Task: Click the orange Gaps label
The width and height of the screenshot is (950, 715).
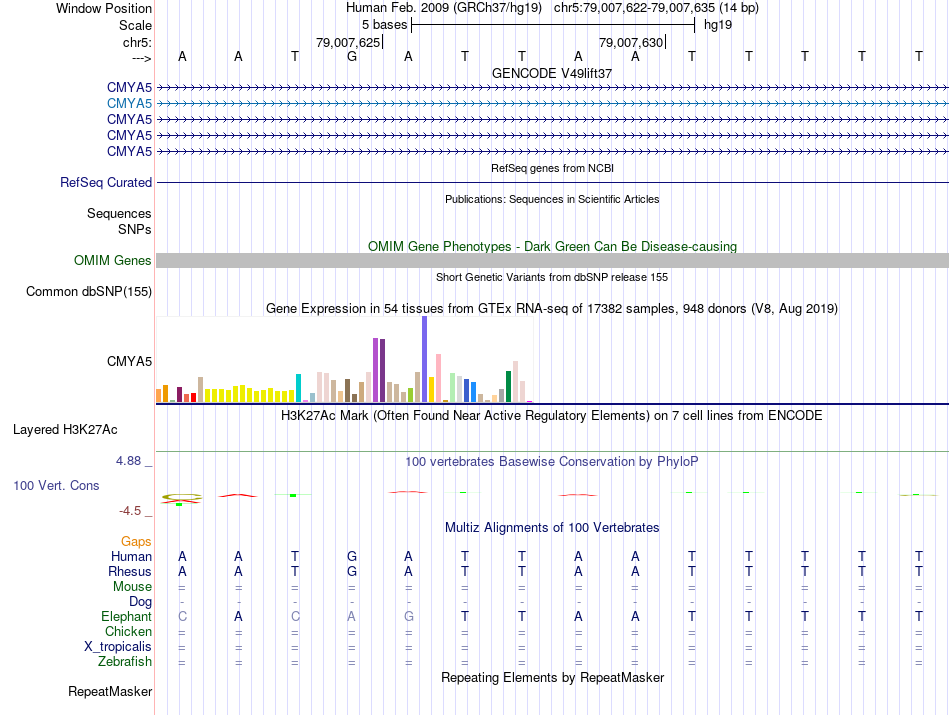Action: coord(136,541)
